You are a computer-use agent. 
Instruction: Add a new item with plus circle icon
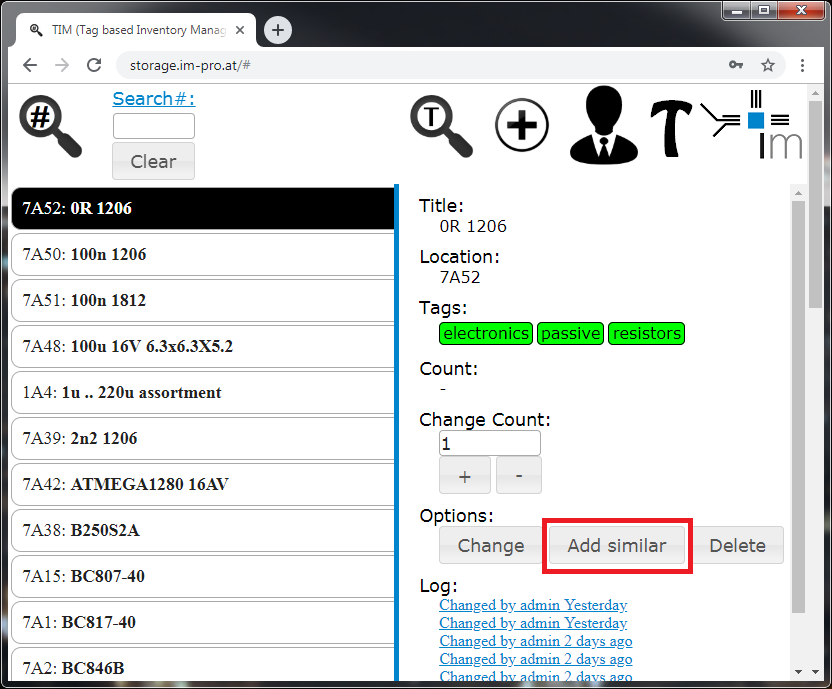pyautogui.click(x=522, y=125)
